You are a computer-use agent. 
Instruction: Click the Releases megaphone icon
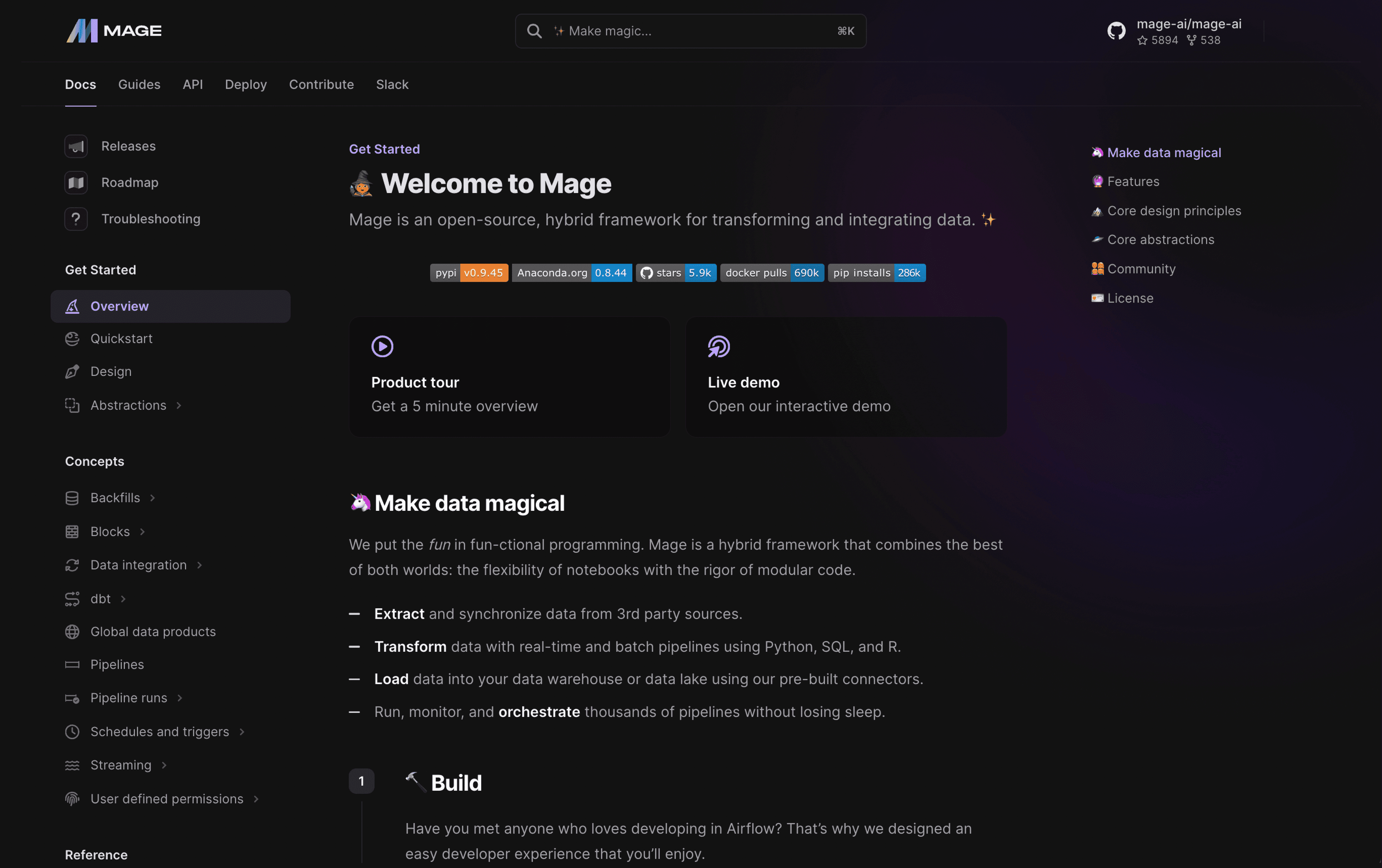click(76, 146)
